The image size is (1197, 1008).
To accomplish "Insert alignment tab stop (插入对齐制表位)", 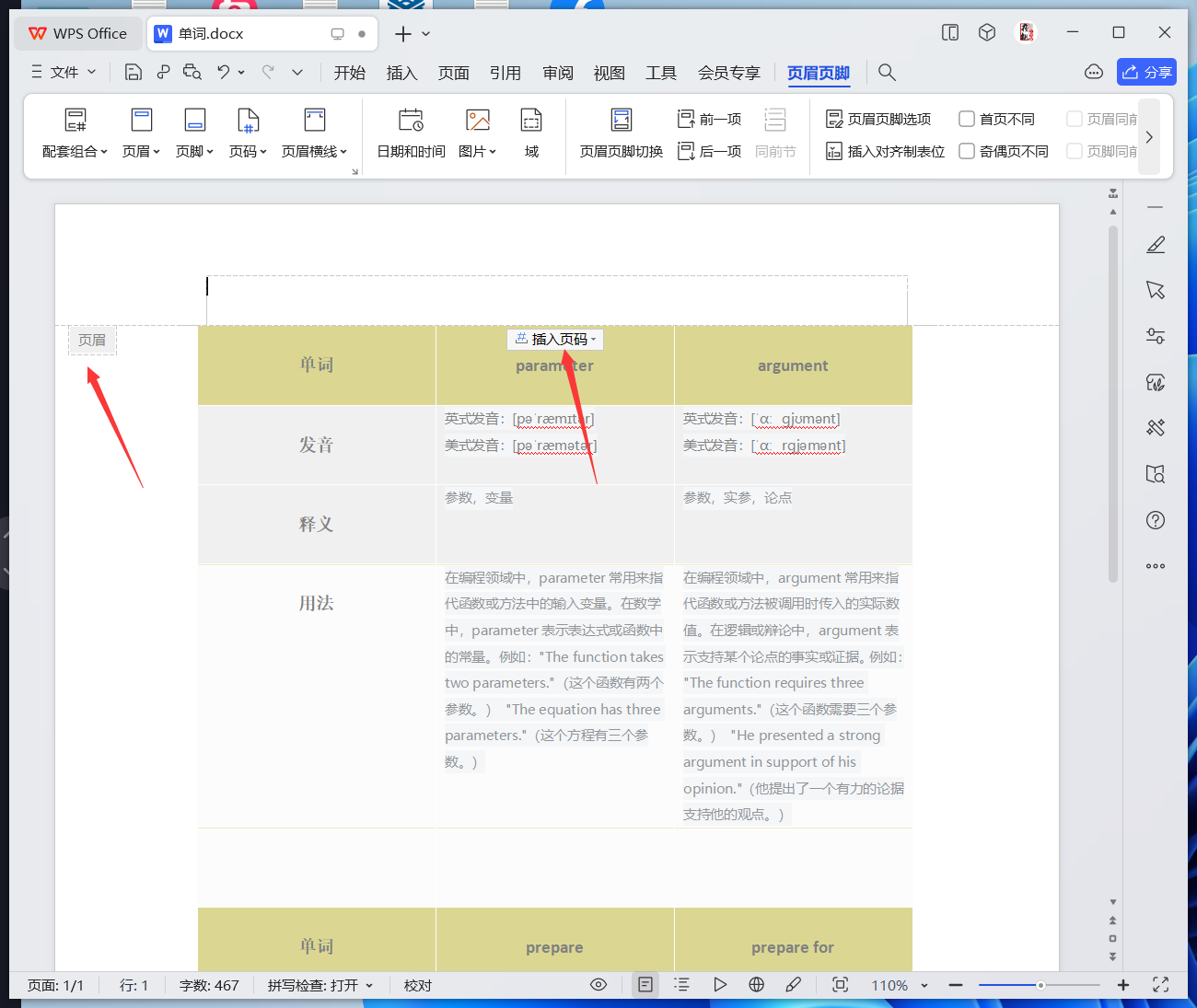I will click(886, 151).
